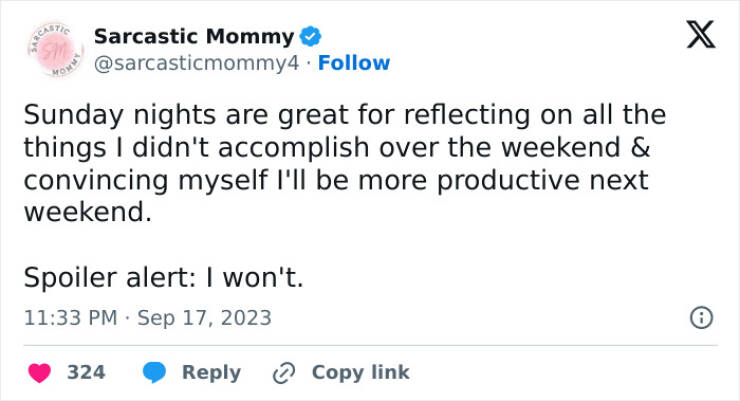740x401 pixels.
Task: Like the tweet with the heart icon
Action: click(x=41, y=372)
